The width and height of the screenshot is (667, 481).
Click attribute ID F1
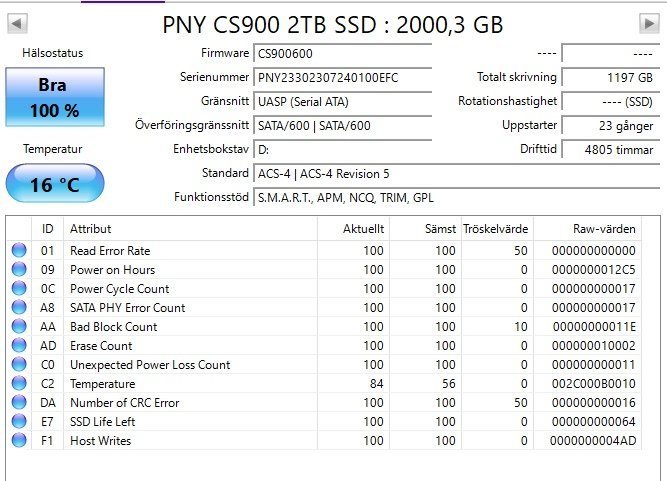[x=47, y=441]
